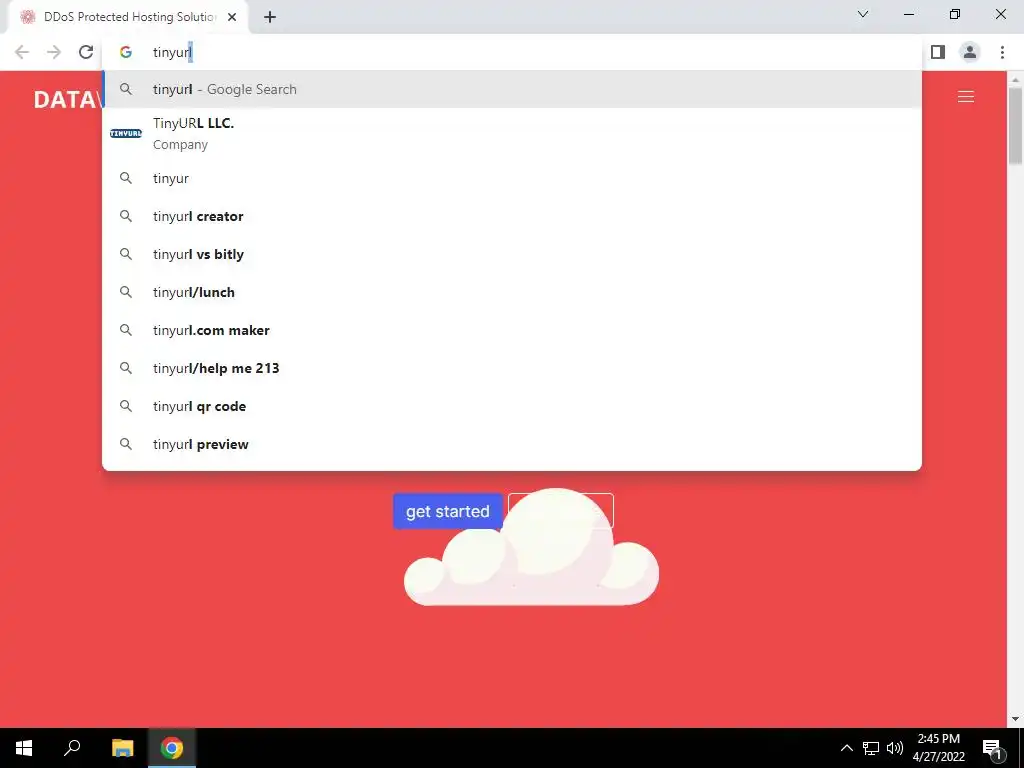Open File Explorer from taskbar

122,748
